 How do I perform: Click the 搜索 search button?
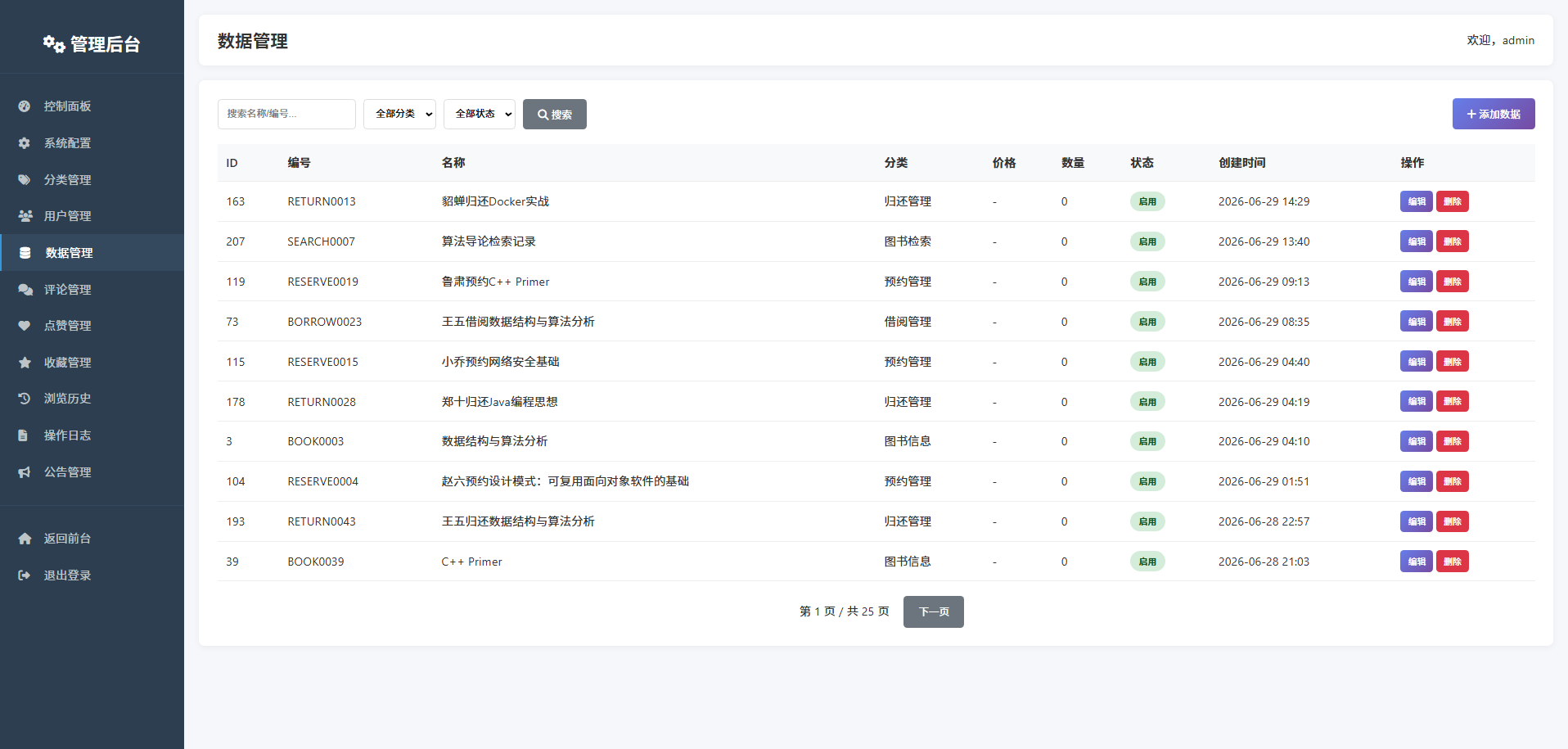[555, 114]
